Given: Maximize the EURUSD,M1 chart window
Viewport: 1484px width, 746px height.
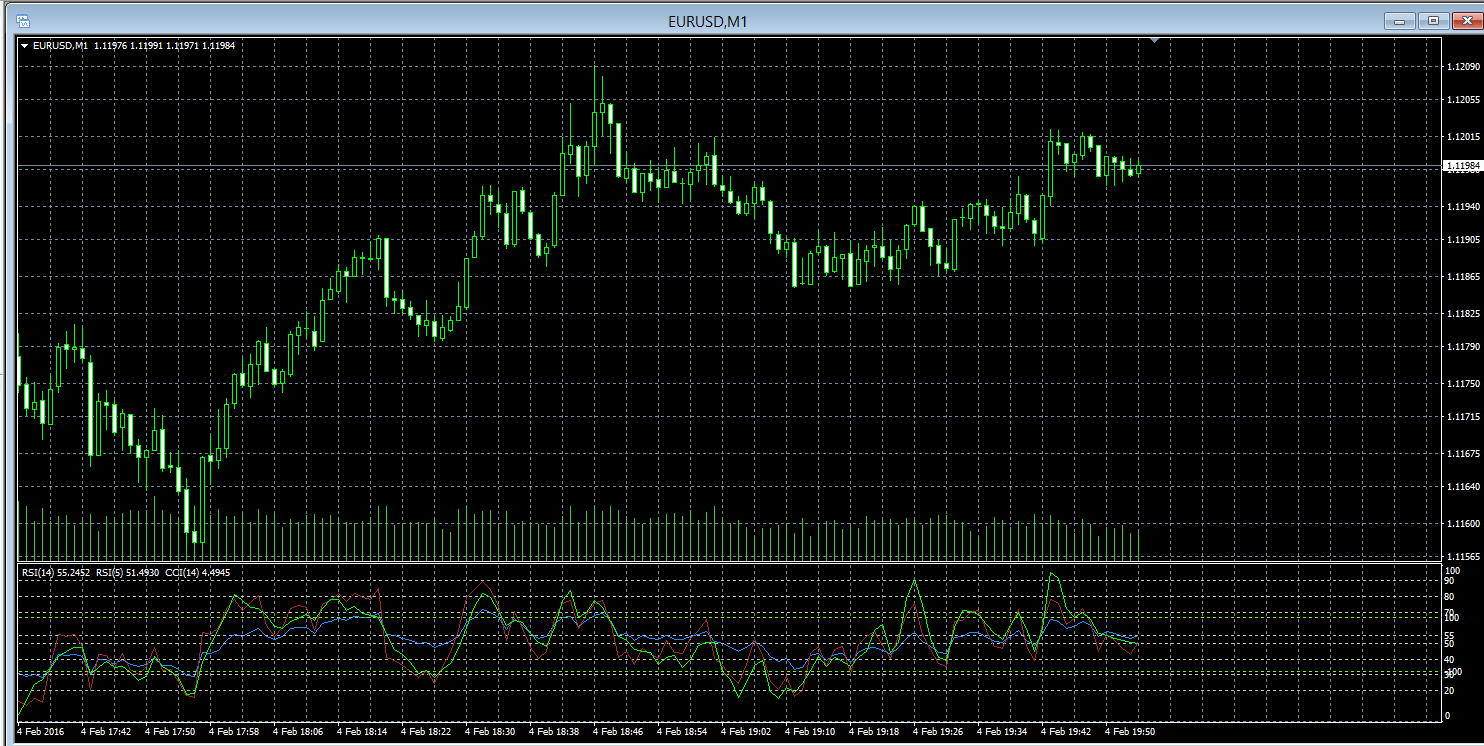Looking at the screenshot, I should (1433, 20).
